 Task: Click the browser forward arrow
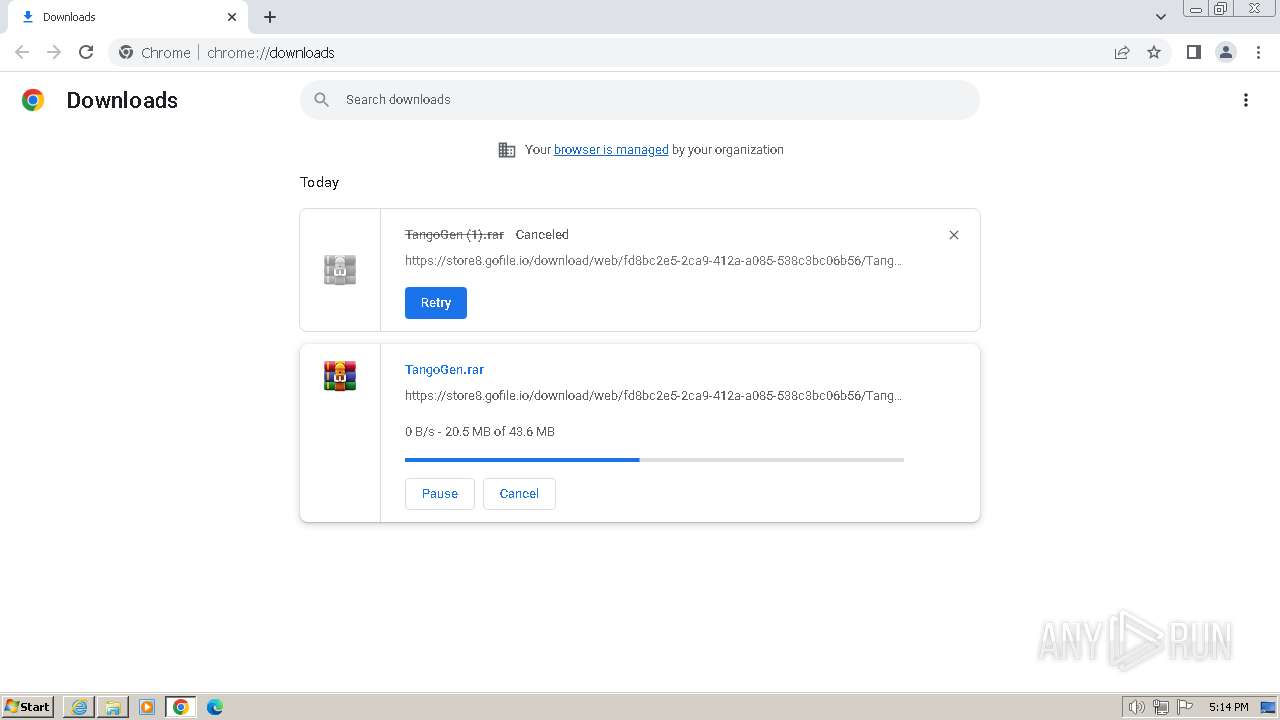(54, 52)
